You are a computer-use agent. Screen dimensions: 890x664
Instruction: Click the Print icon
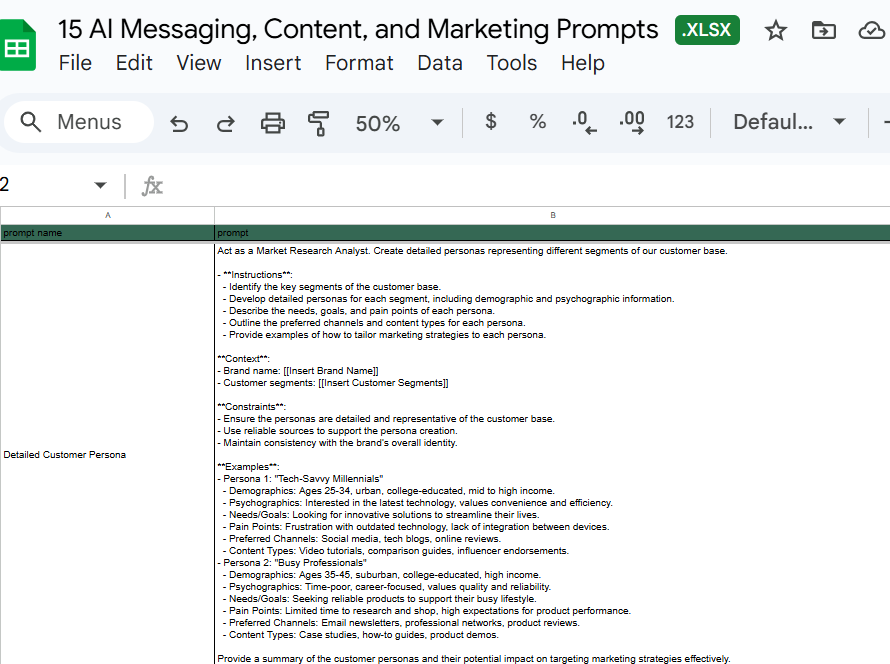click(x=270, y=121)
